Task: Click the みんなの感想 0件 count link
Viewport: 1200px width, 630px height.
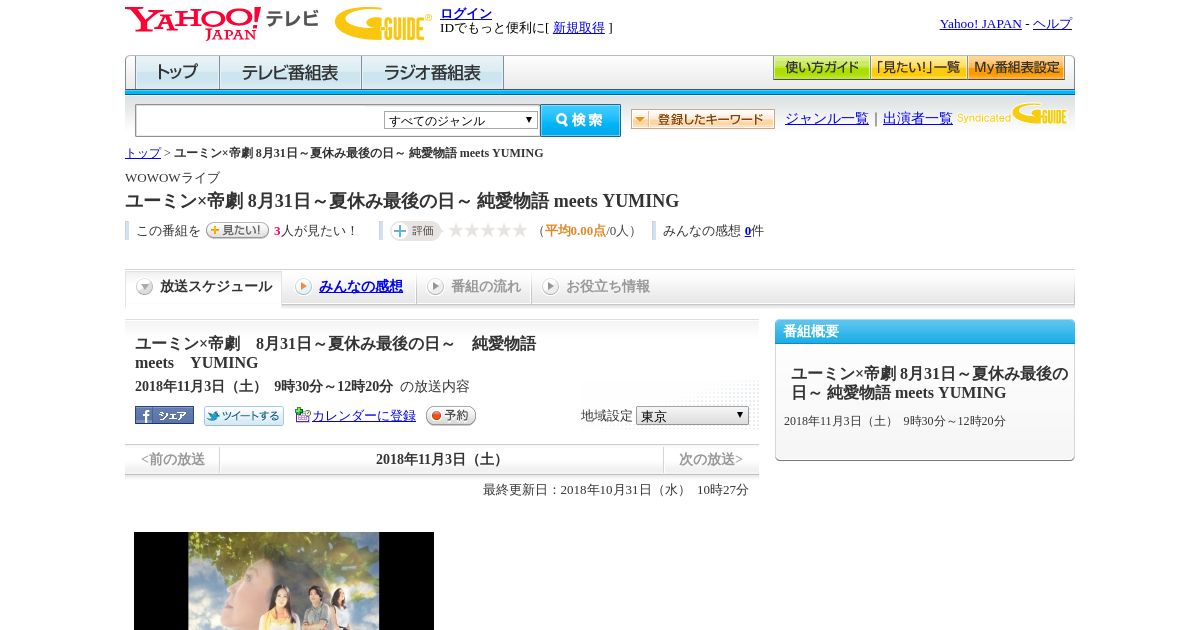Action: 748,231
